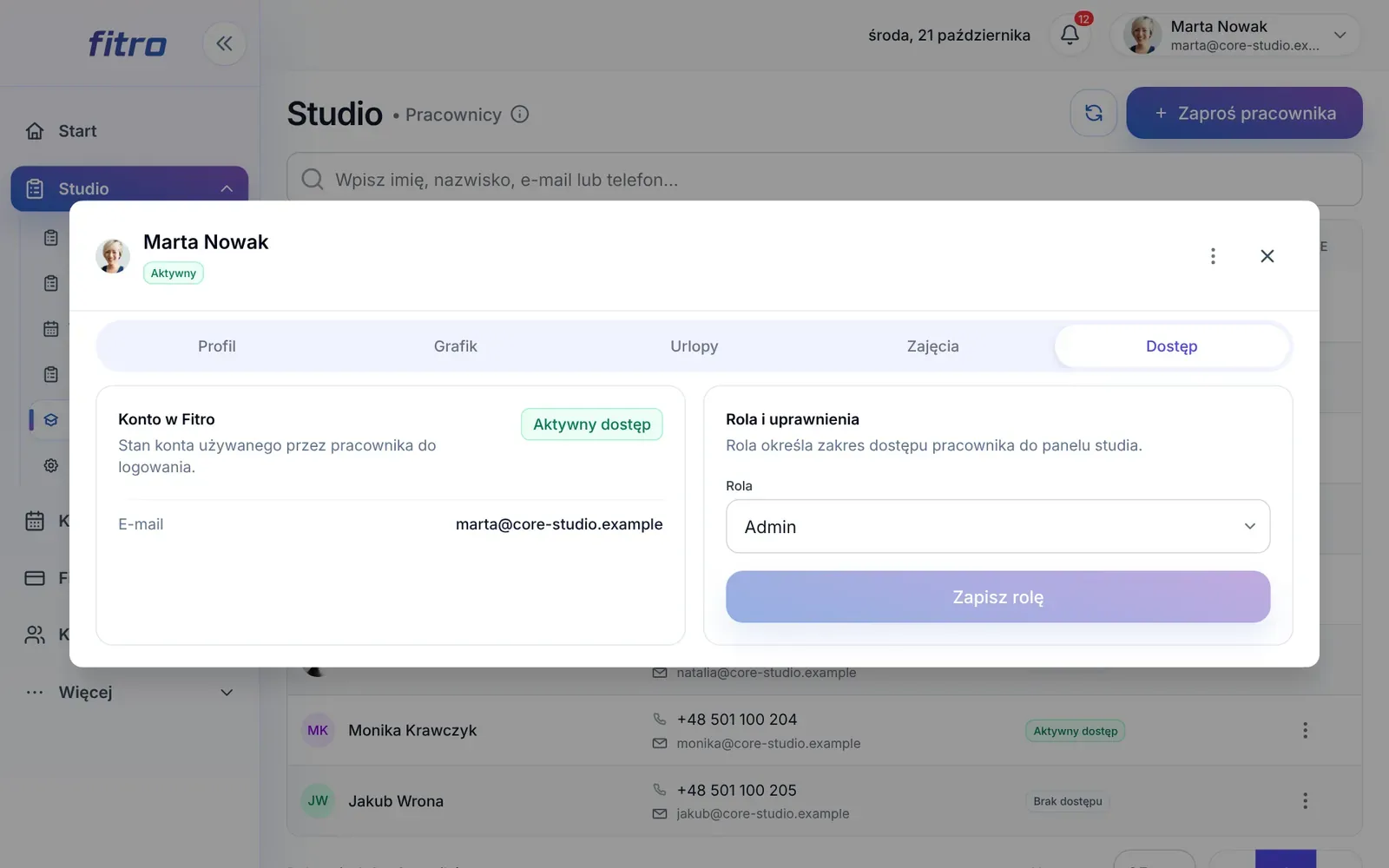
Task: Click the Start home icon in sidebar
Action: pyautogui.click(x=35, y=131)
